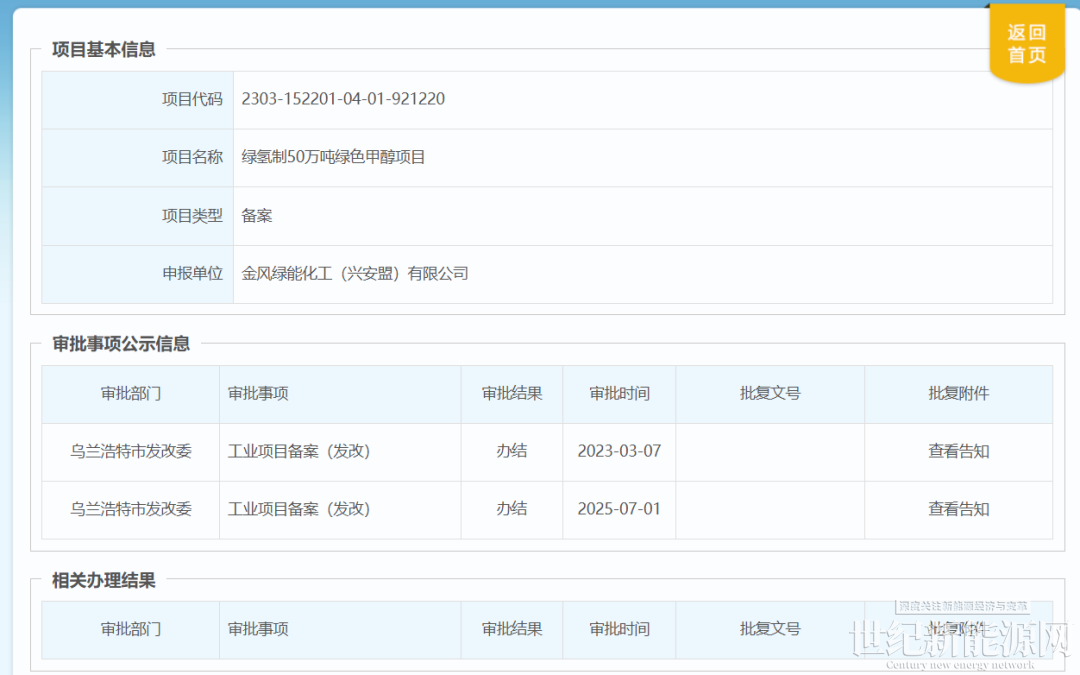
Task: Click project name 绿氢制50万吨绿色甲醇项目
Action: tap(333, 157)
